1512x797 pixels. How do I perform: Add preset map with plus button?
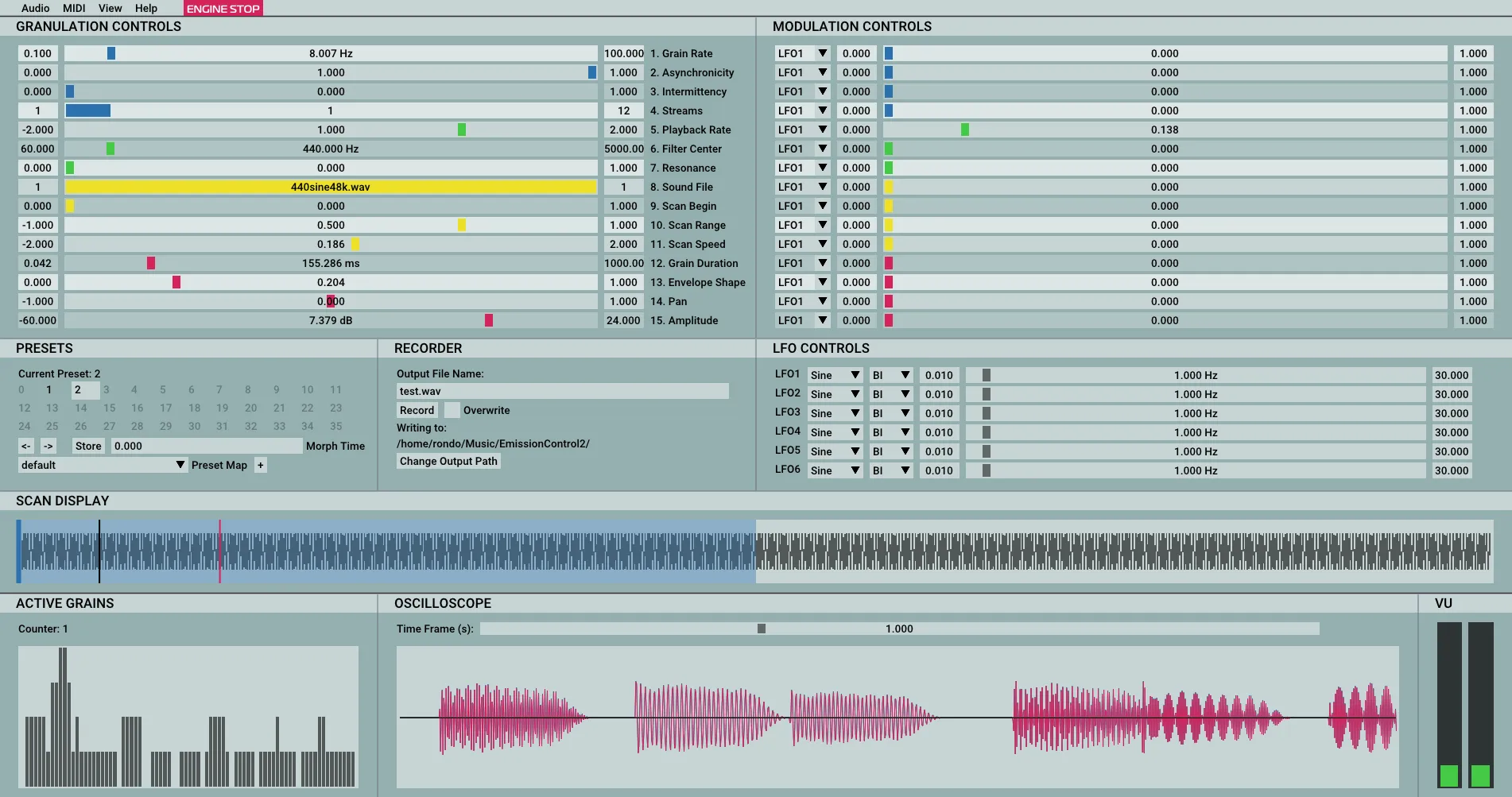coord(261,465)
